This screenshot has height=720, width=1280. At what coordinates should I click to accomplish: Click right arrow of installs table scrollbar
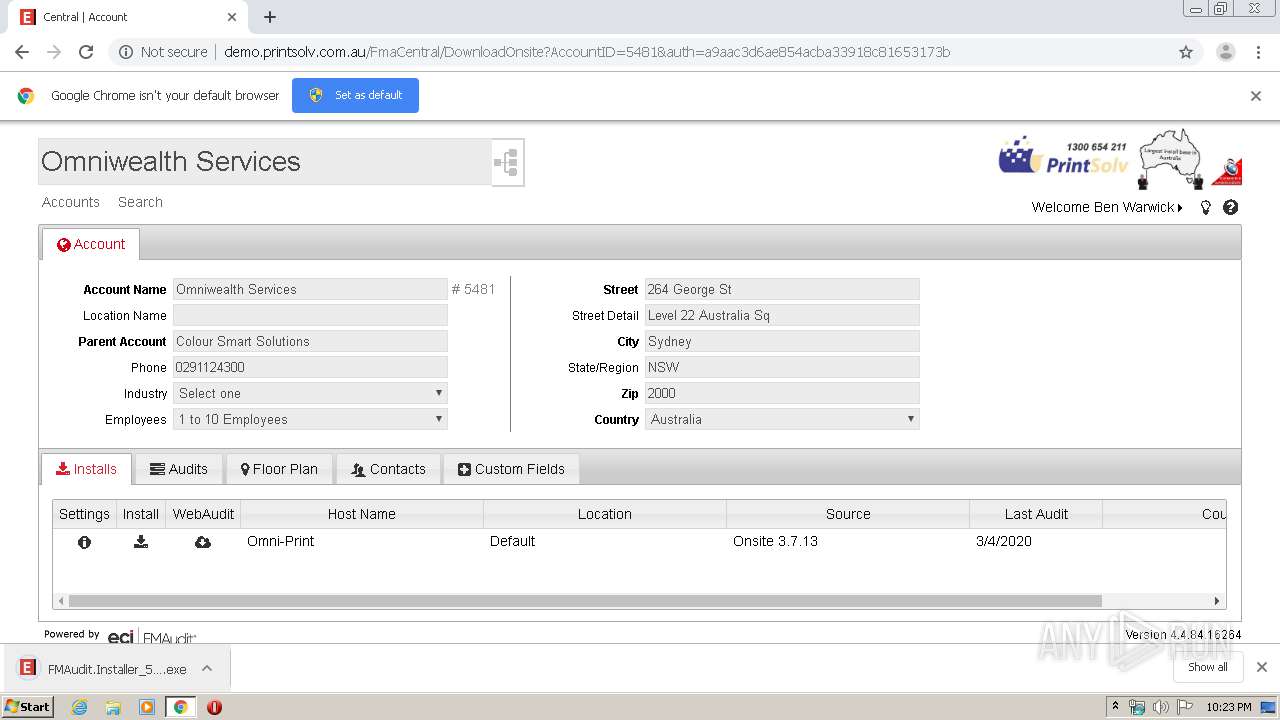tap(1217, 601)
